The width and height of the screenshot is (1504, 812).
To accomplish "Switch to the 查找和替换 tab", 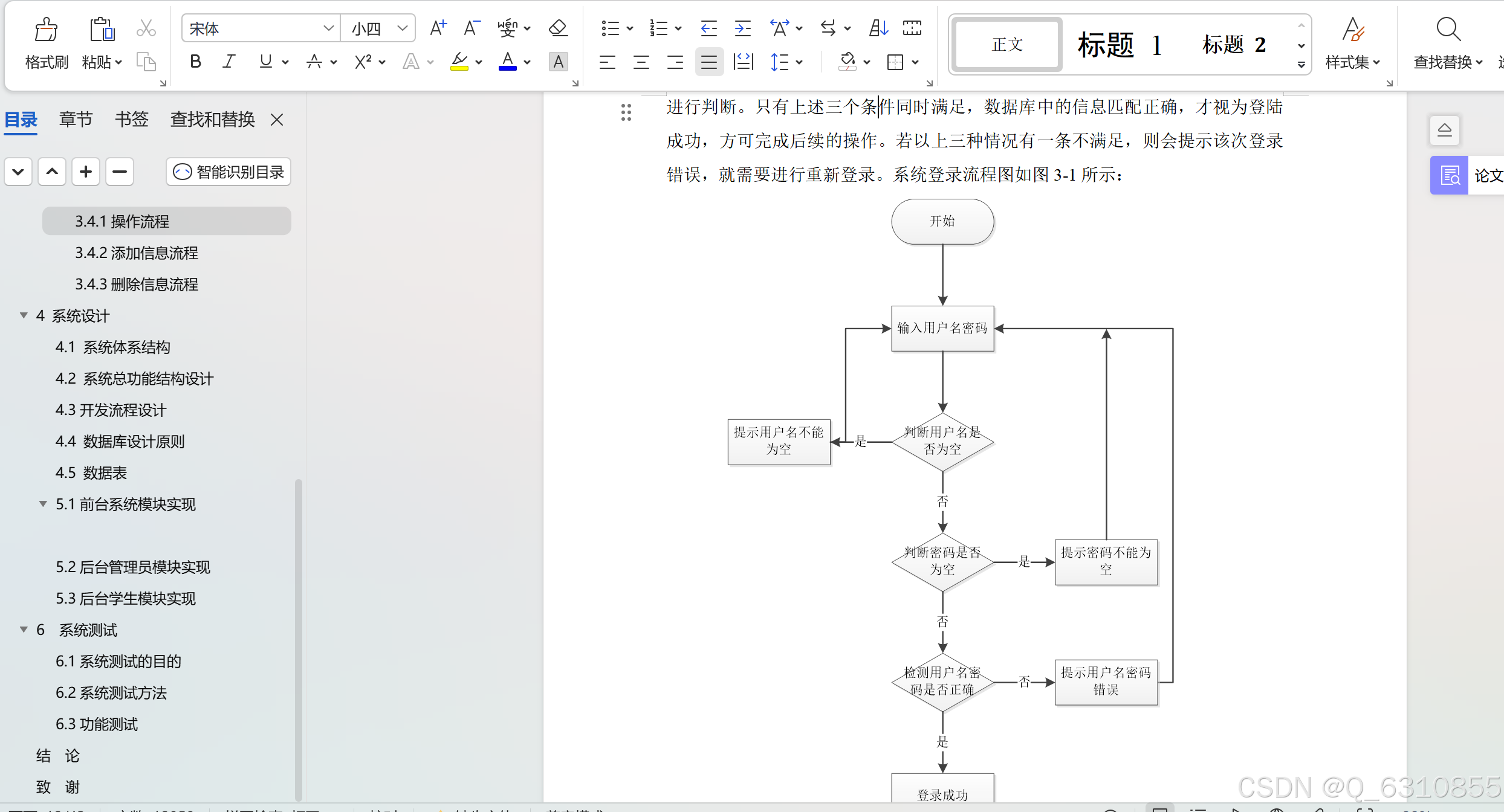I will click(x=212, y=119).
